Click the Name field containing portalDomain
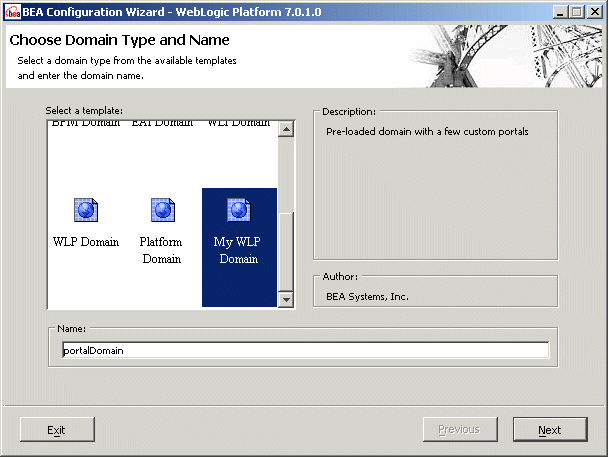The width and height of the screenshot is (608, 457). pyautogui.click(x=306, y=350)
